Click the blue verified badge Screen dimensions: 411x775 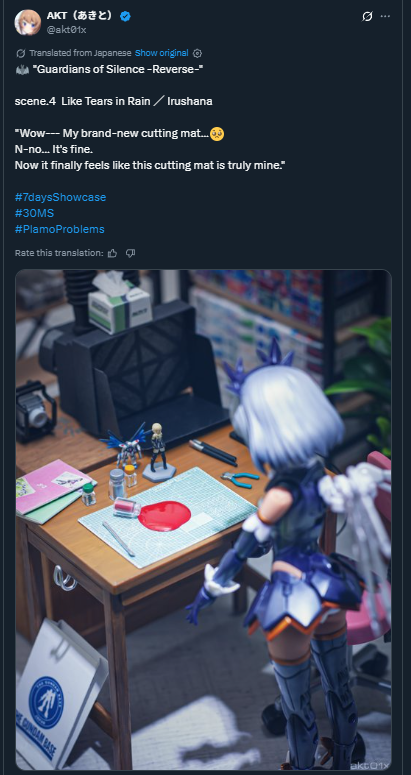[125, 16]
